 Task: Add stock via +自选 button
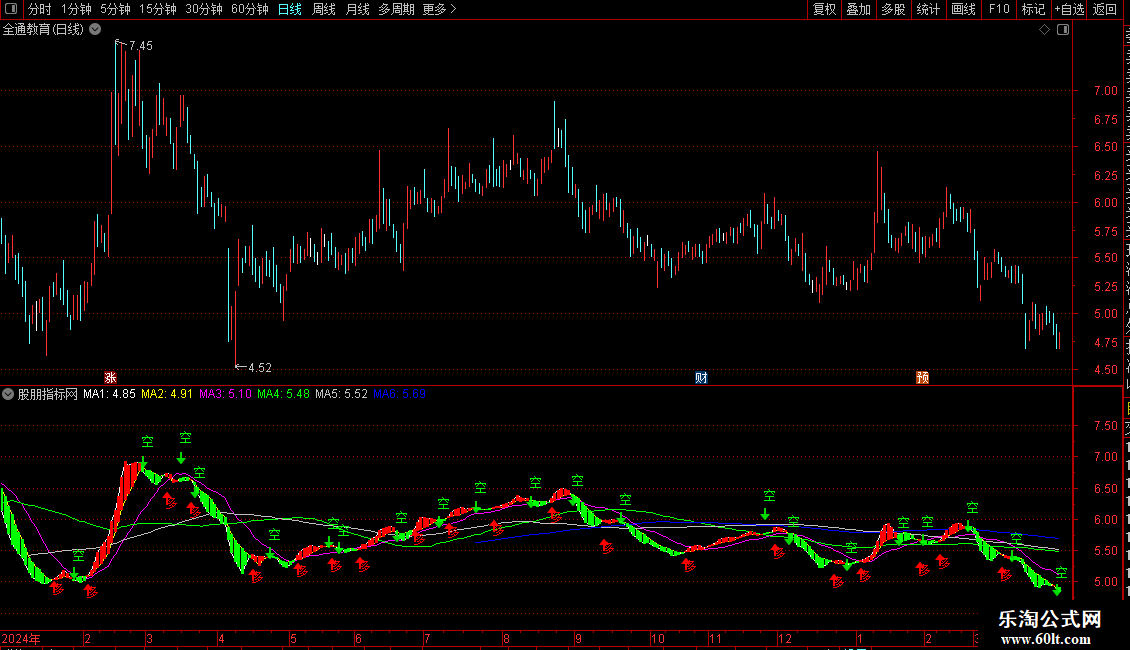(x=1069, y=9)
